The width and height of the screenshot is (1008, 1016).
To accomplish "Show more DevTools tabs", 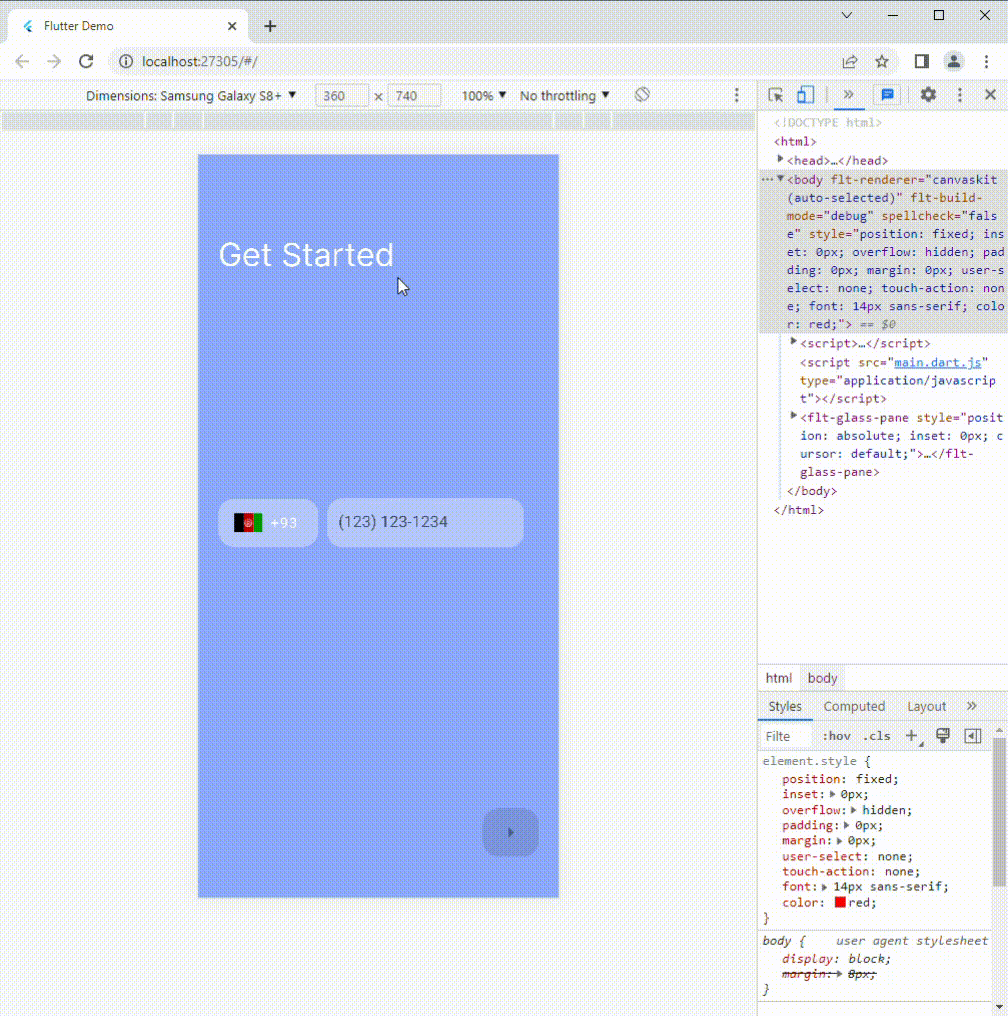I will click(848, 95).
